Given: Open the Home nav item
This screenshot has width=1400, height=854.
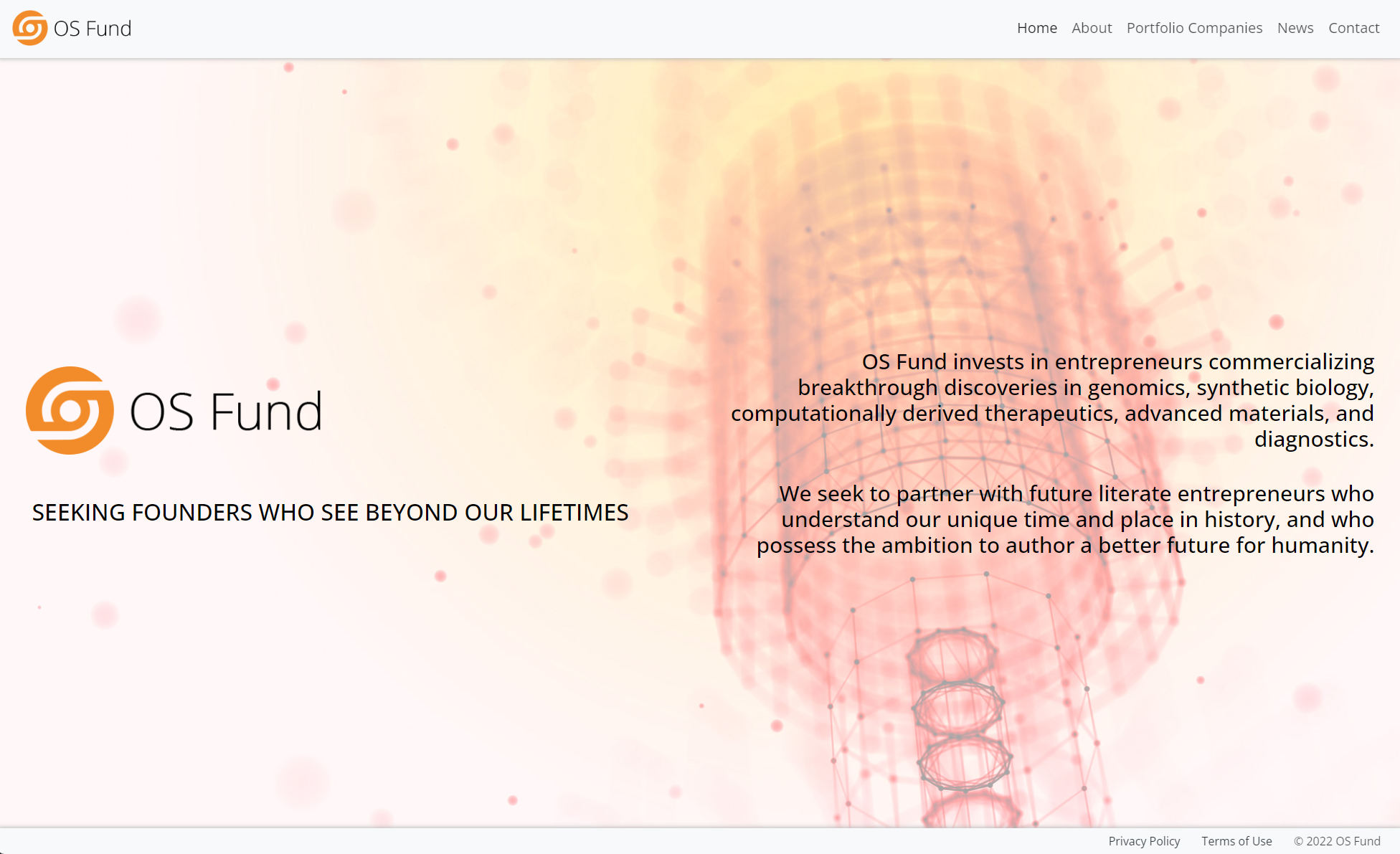Looking at the screenshot, I should tap(1037, 28).
